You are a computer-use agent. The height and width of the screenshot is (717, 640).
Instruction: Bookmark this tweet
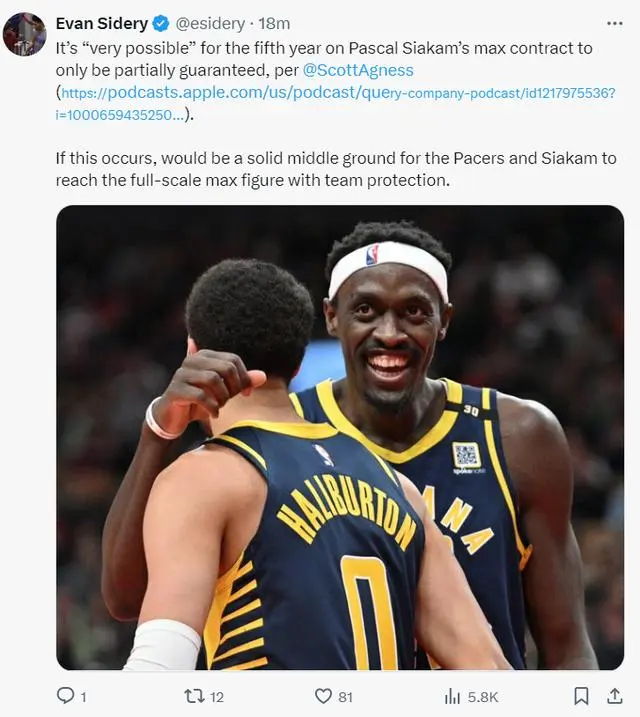point(581,696)
